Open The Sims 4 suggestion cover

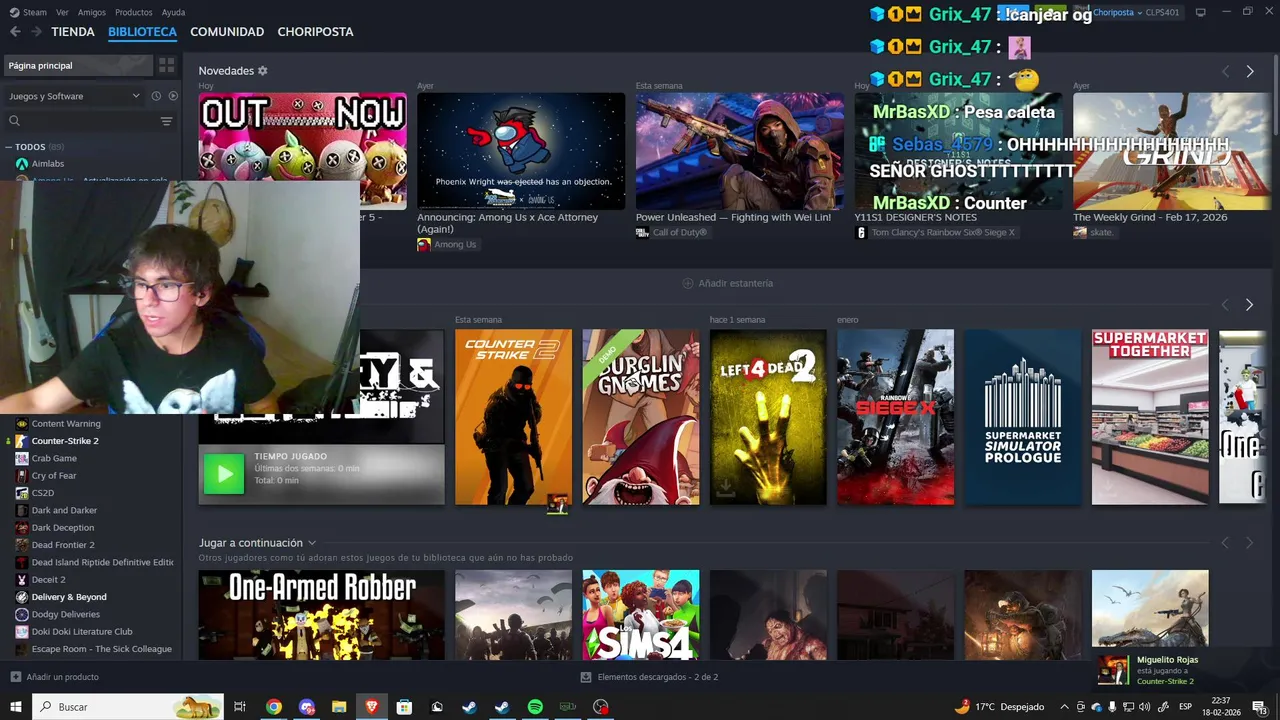click(641, 615)
